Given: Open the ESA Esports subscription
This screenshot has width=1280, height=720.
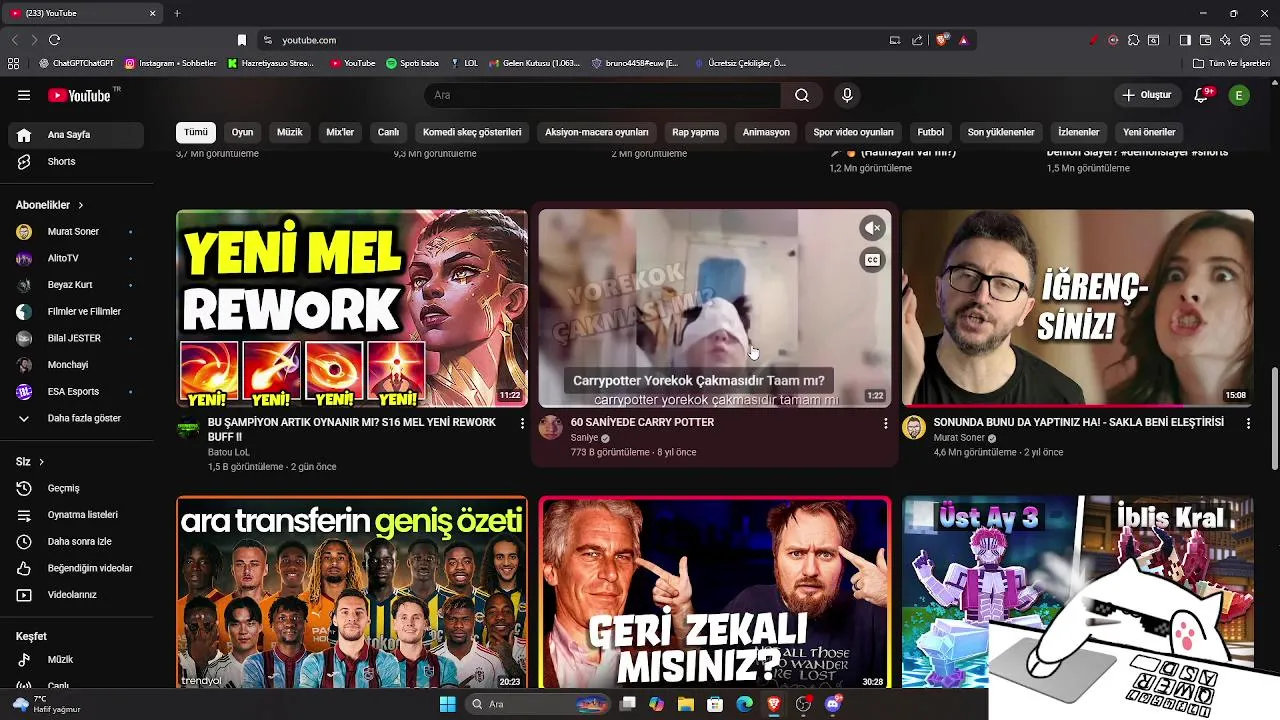Looking at the screenshot, I should [76, 391].
